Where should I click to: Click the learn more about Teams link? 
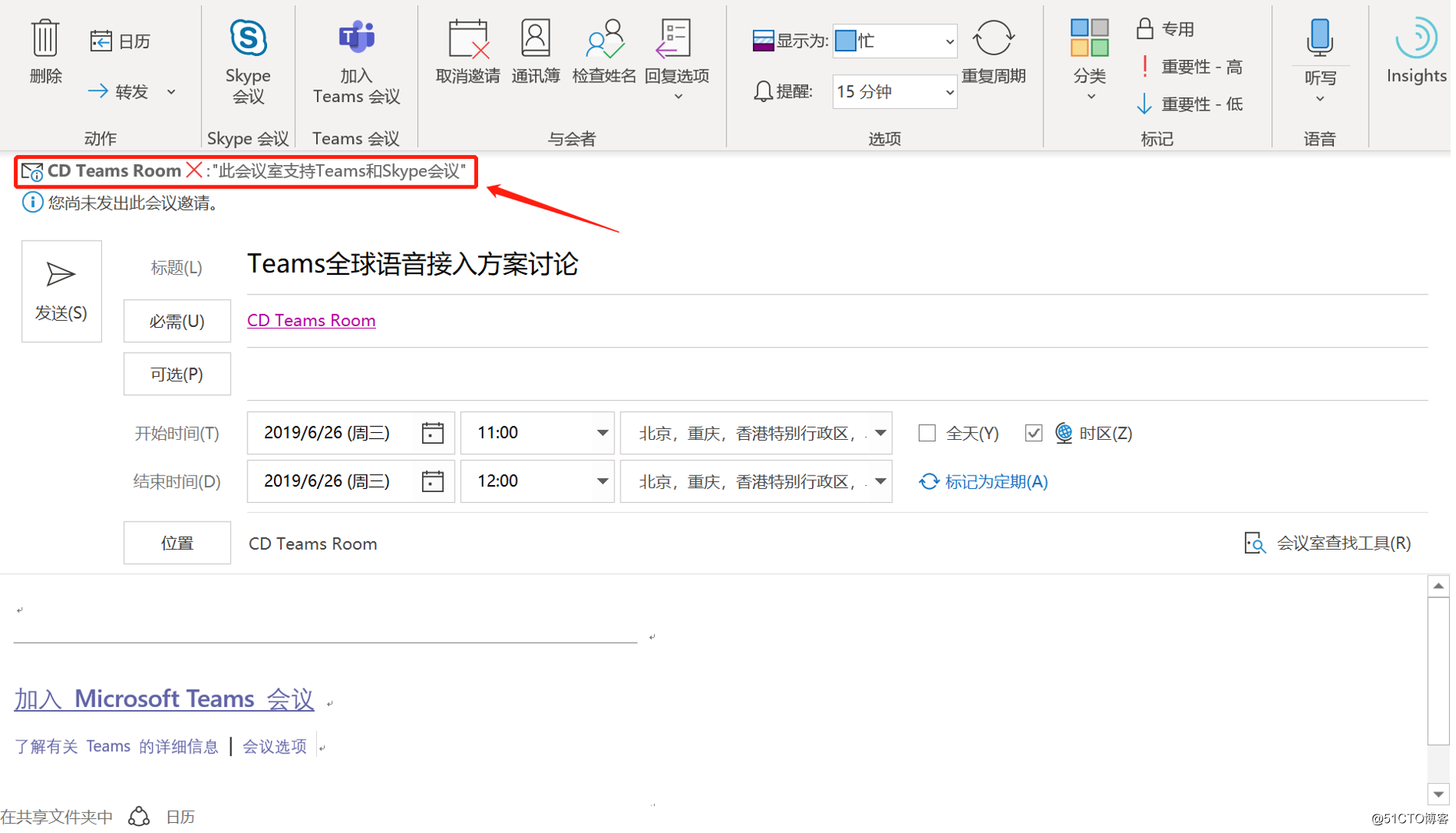pos(117,748)
